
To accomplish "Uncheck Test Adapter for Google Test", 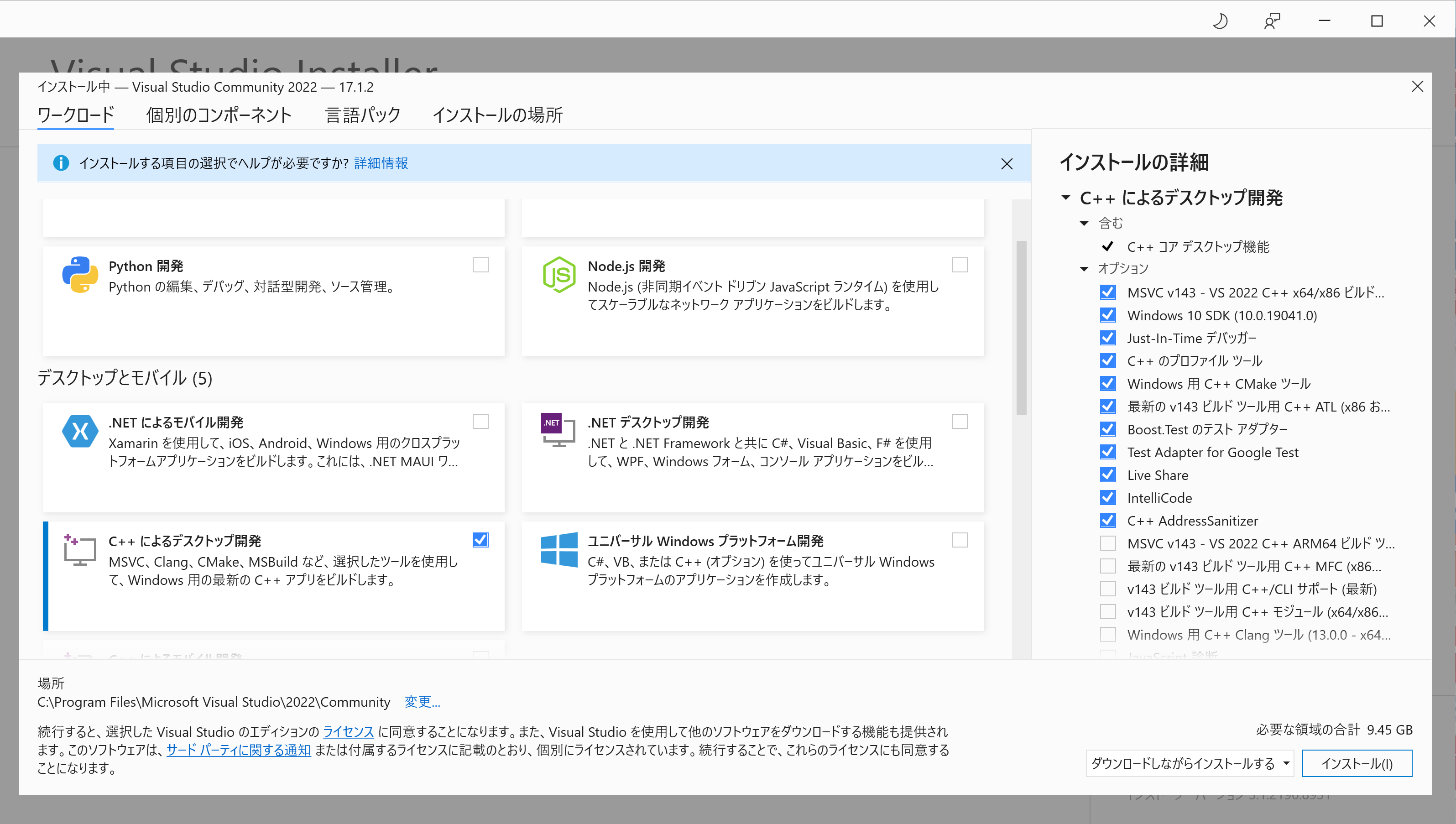I will click(1108, 452).
